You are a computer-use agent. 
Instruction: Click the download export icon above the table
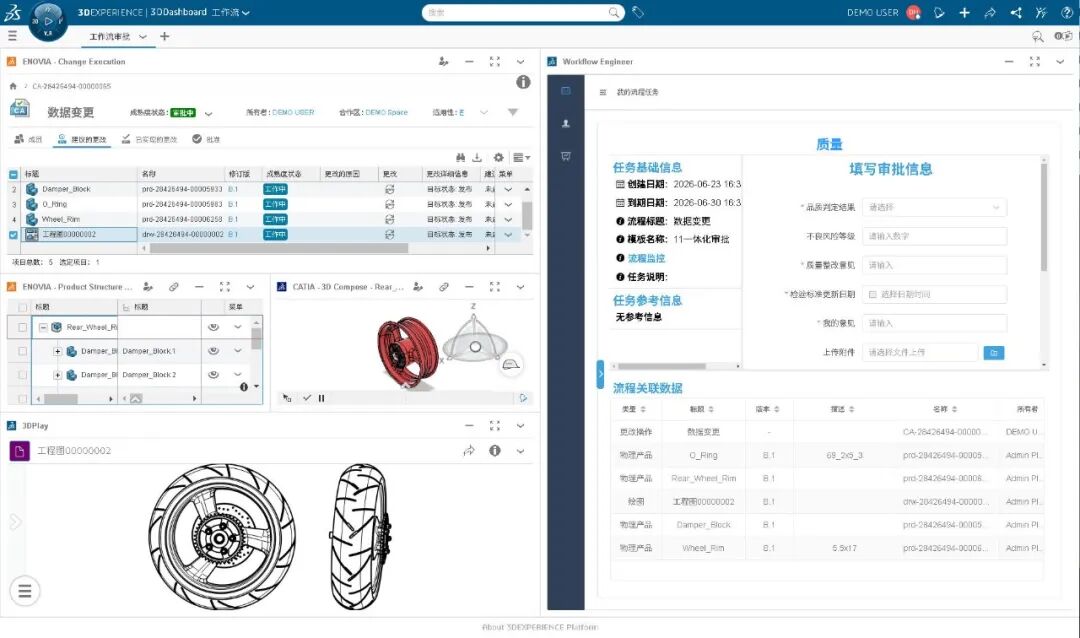pyautogui.click(x=477, y=157)
